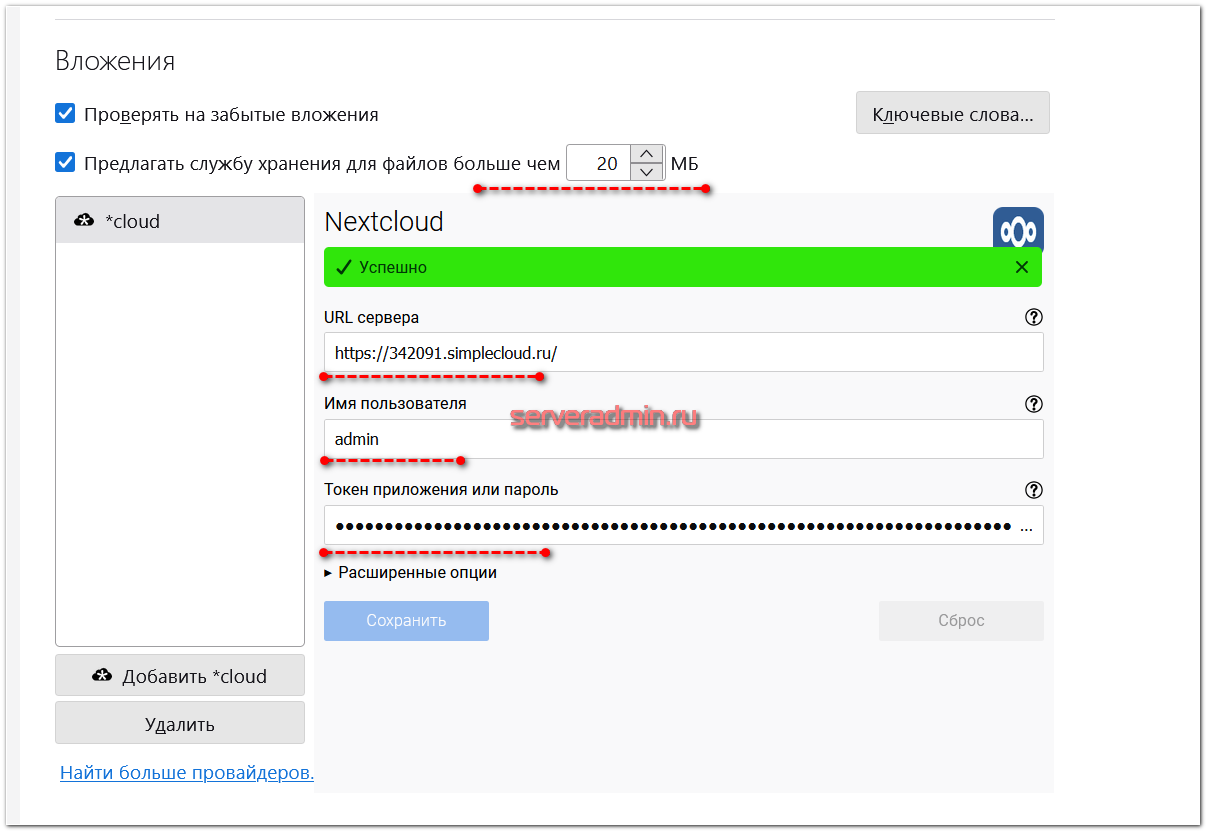Viewport: 1206px width, 831px height.
Task: Click cloud icon on Добавить *cloud button
Action: coord(102,676)
